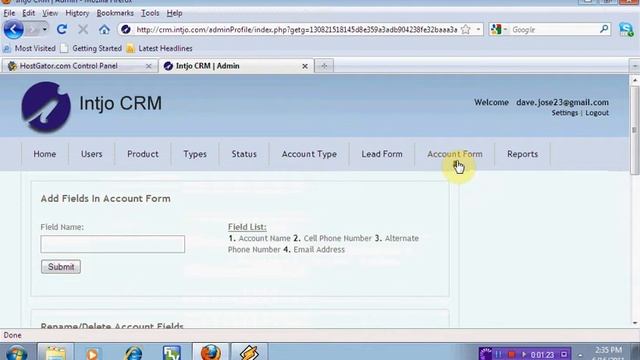Click the search magnifier icon

(x=604, y=29)
